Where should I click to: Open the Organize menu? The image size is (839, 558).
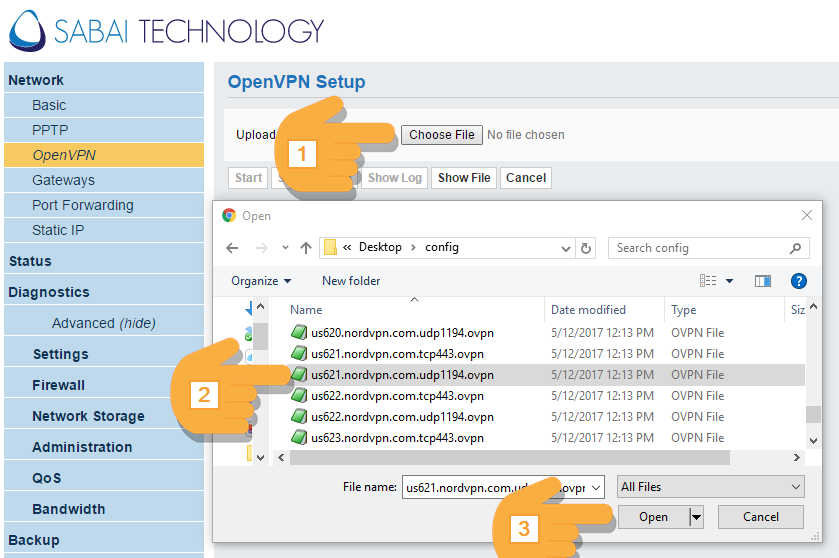[x=261, y=281]
